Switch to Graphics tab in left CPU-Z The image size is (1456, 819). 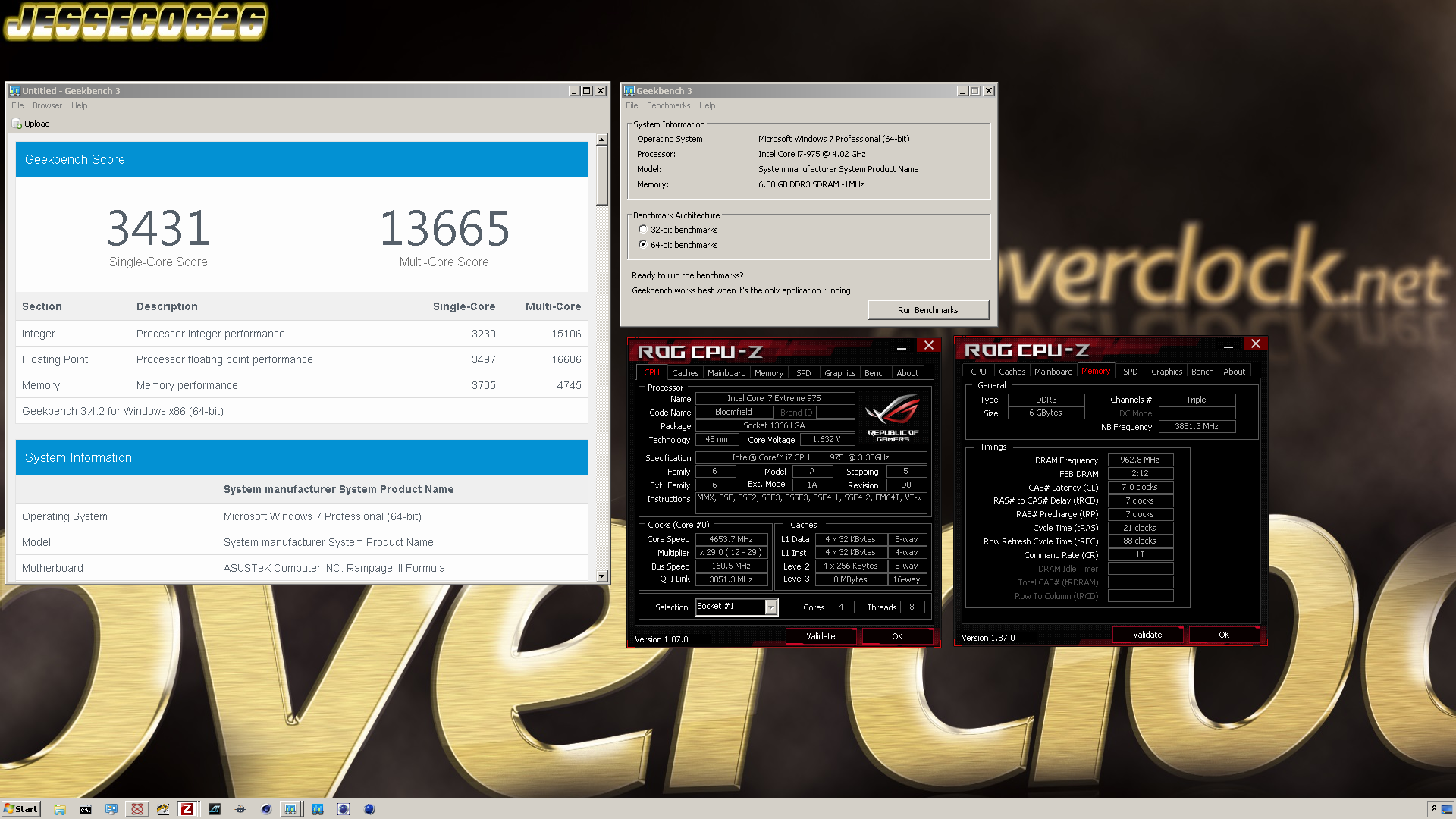pos(840,373)
